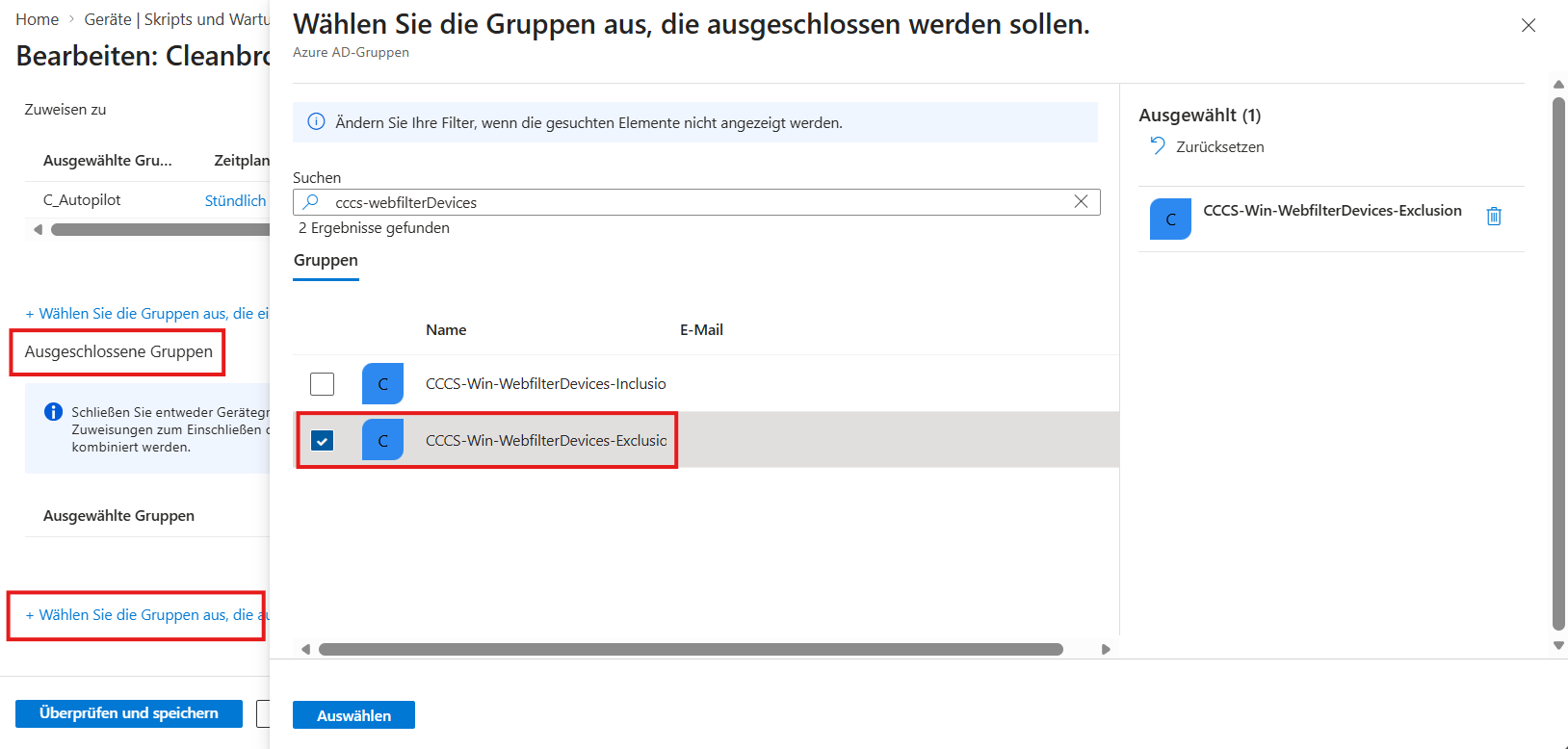The width and height of the screenshot is (1568, 749).
Task: Click the Ausgewählte Gru... column header
Action: [108, 160]
